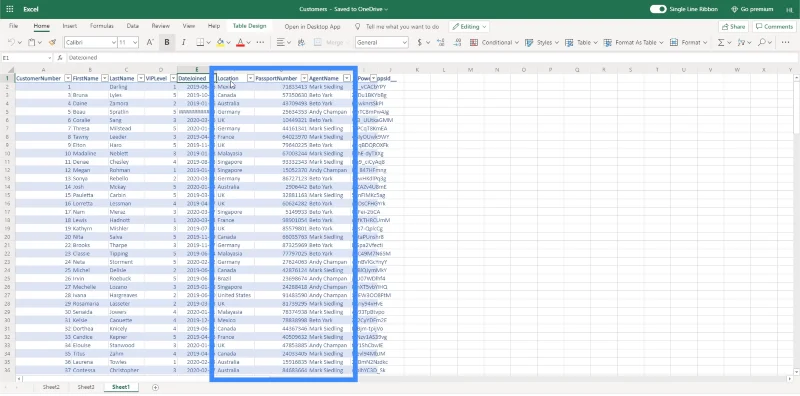Click the text alignment icon
Screen dimensions: 800x396
click(280, 42)
